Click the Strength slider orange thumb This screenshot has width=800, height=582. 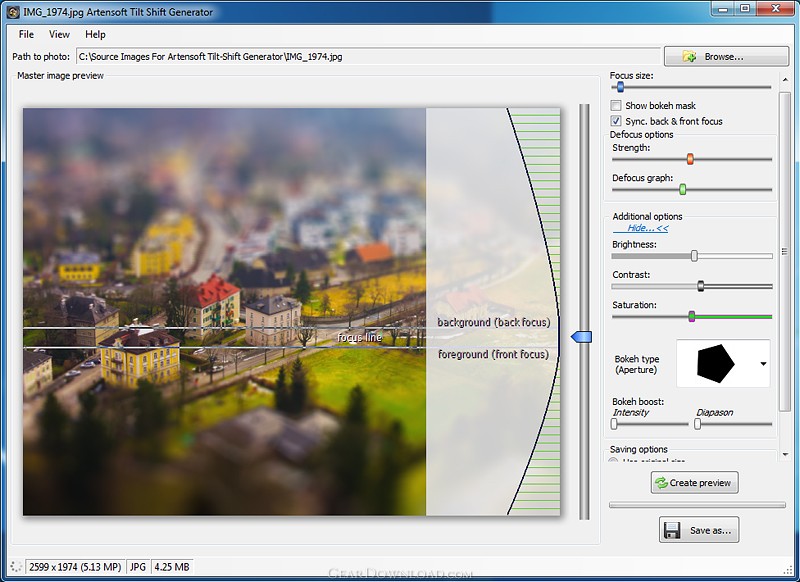tap(690, 159)
